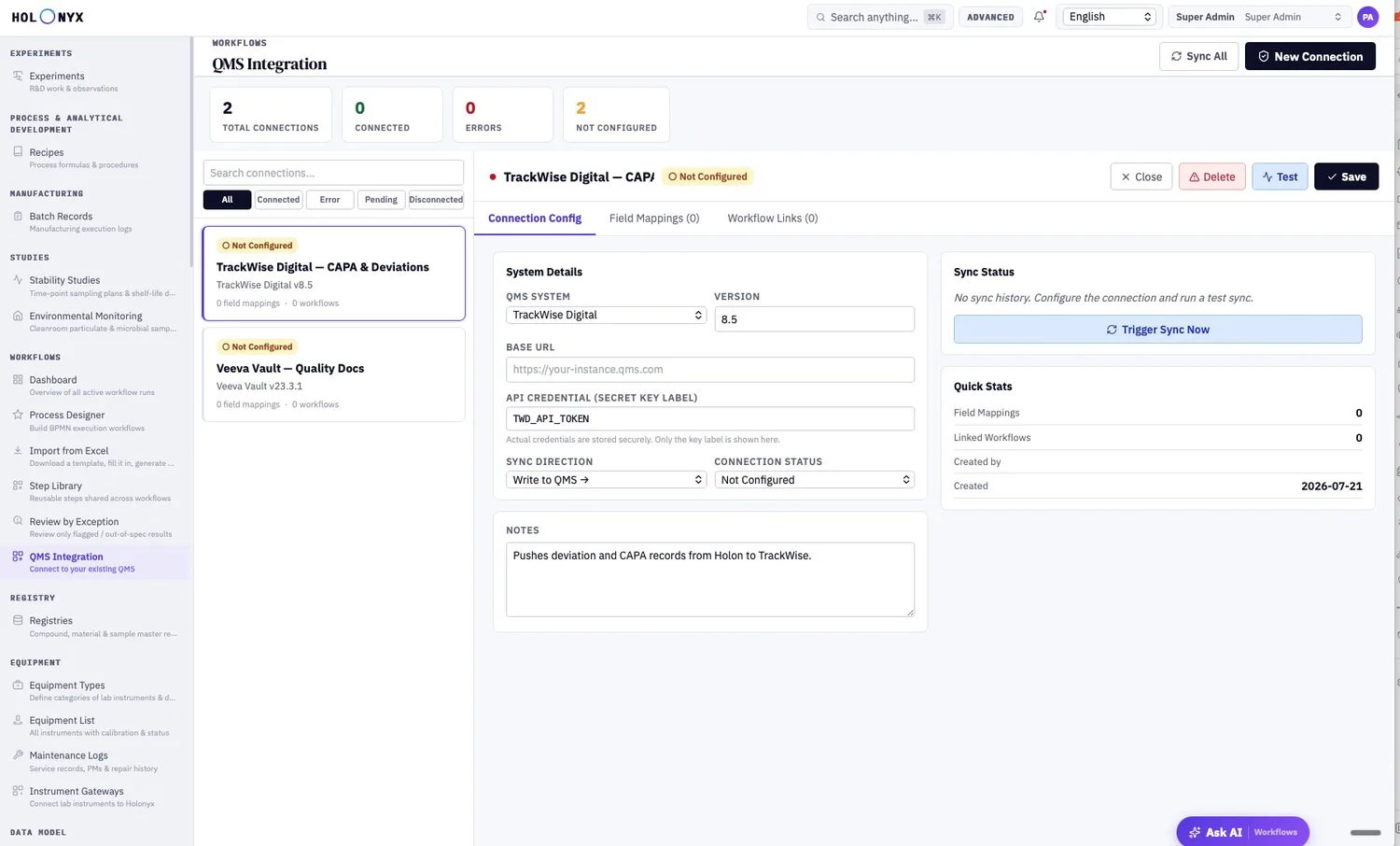The height and width of the screenshot is (846, 1400).
Task: Click the shield icon on New Connection
Action: (x=1264, y=56)
